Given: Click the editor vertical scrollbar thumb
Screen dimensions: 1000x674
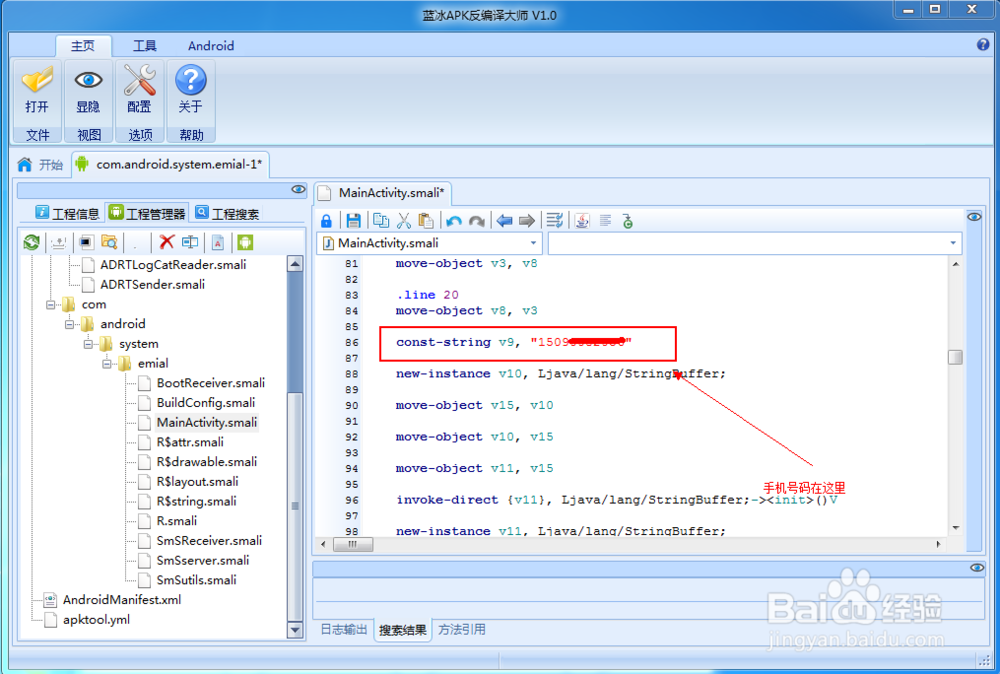Looking at the screenshot, I should point(955,357).
